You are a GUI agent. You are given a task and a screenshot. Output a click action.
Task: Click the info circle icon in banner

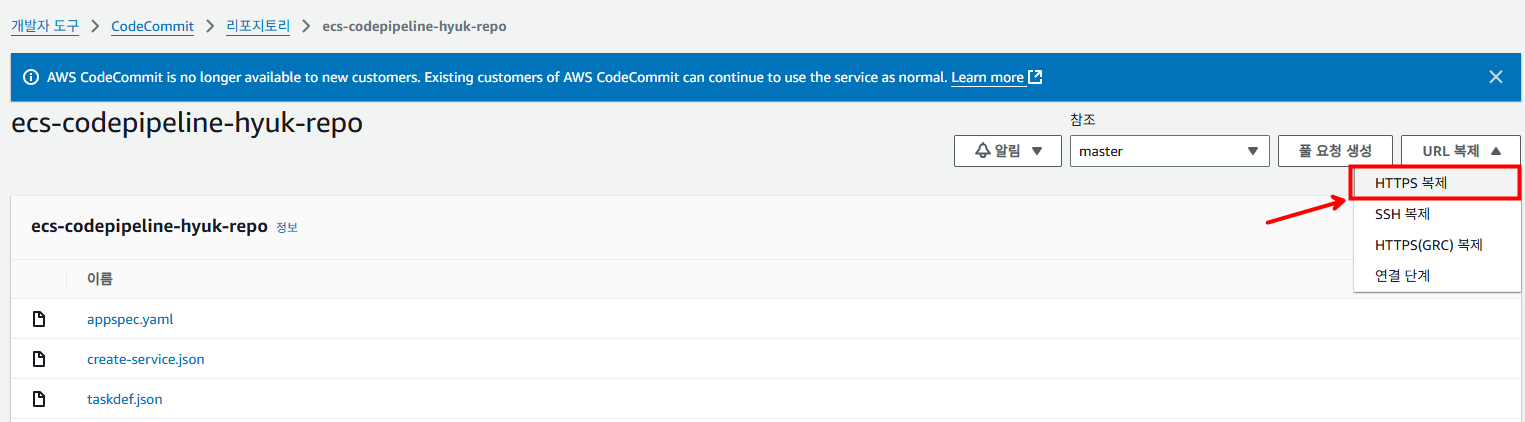[31, 77]
